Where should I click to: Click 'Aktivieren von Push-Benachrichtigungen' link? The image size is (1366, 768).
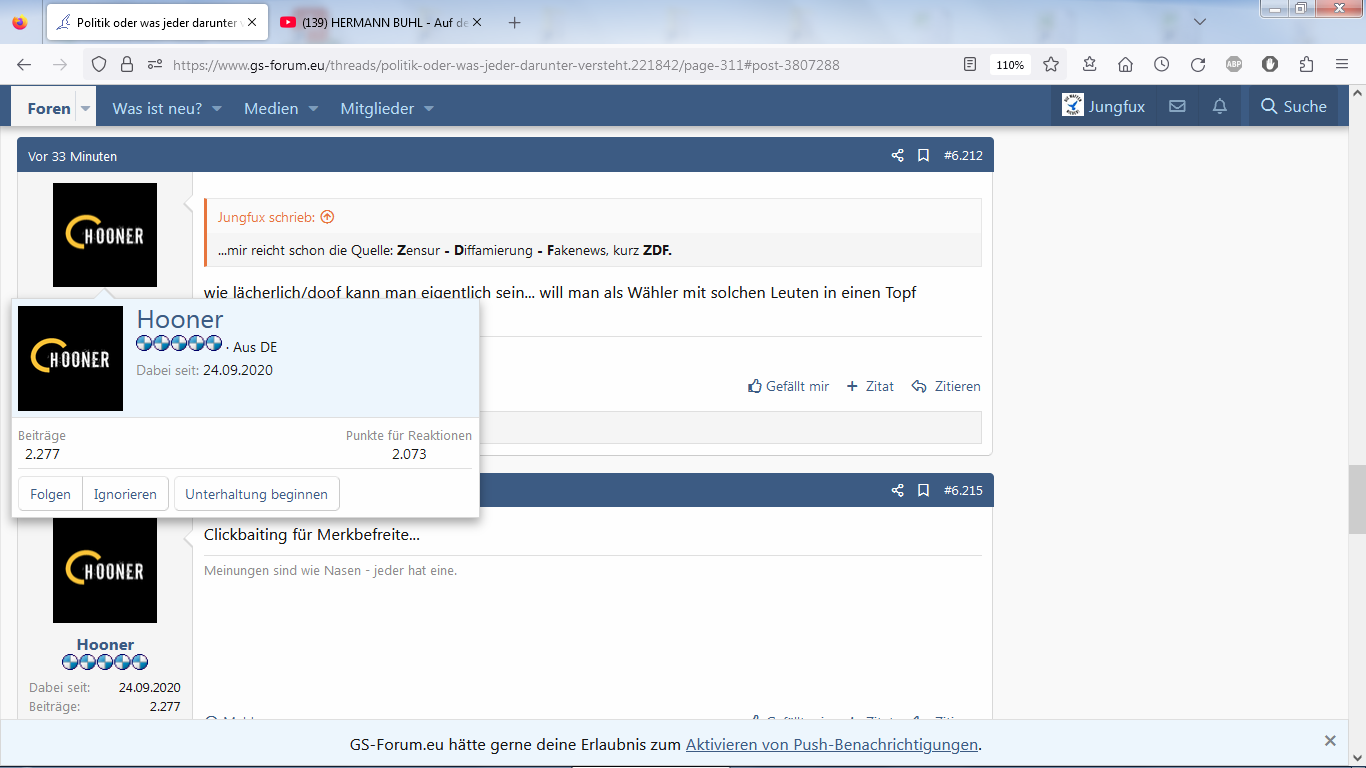(x=831, y=745)
